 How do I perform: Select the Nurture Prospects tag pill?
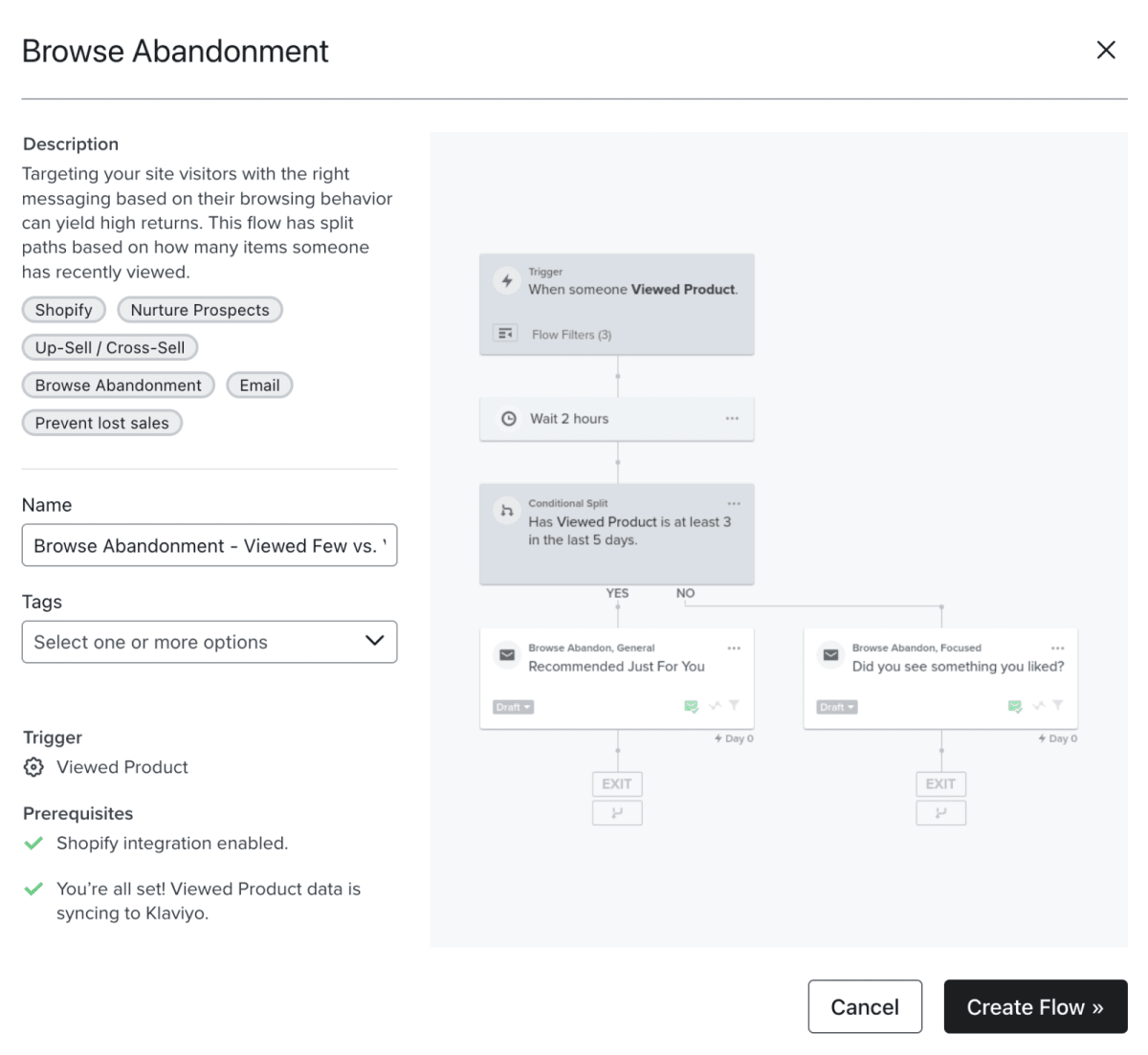coord(200,310)
